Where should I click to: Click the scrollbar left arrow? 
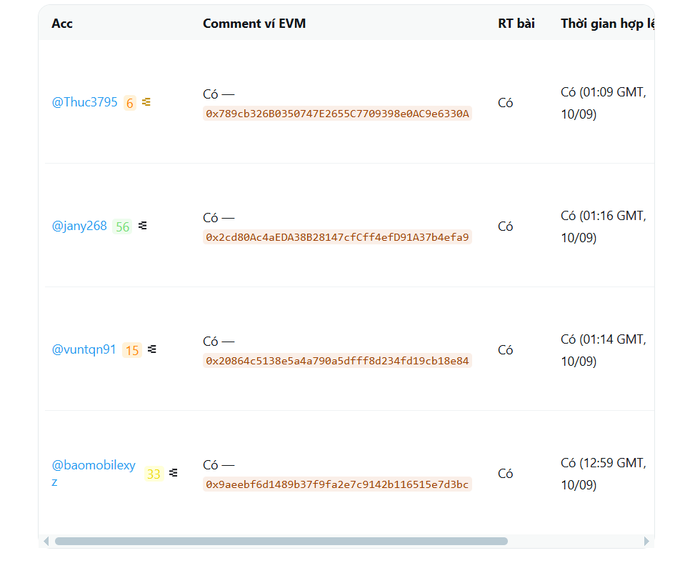[46, 541]
